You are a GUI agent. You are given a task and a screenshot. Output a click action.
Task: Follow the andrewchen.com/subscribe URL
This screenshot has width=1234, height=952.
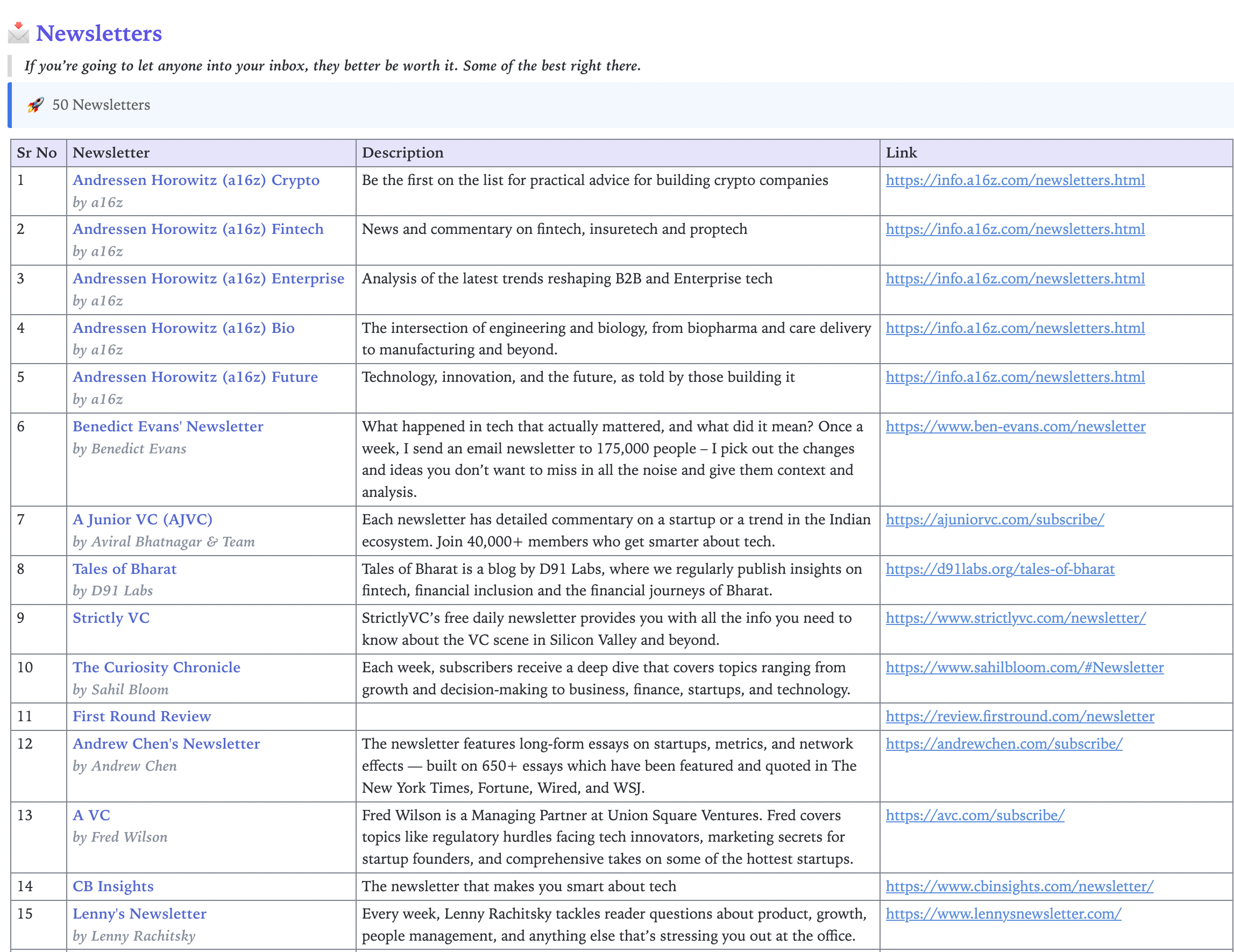tap(1004, 744)
